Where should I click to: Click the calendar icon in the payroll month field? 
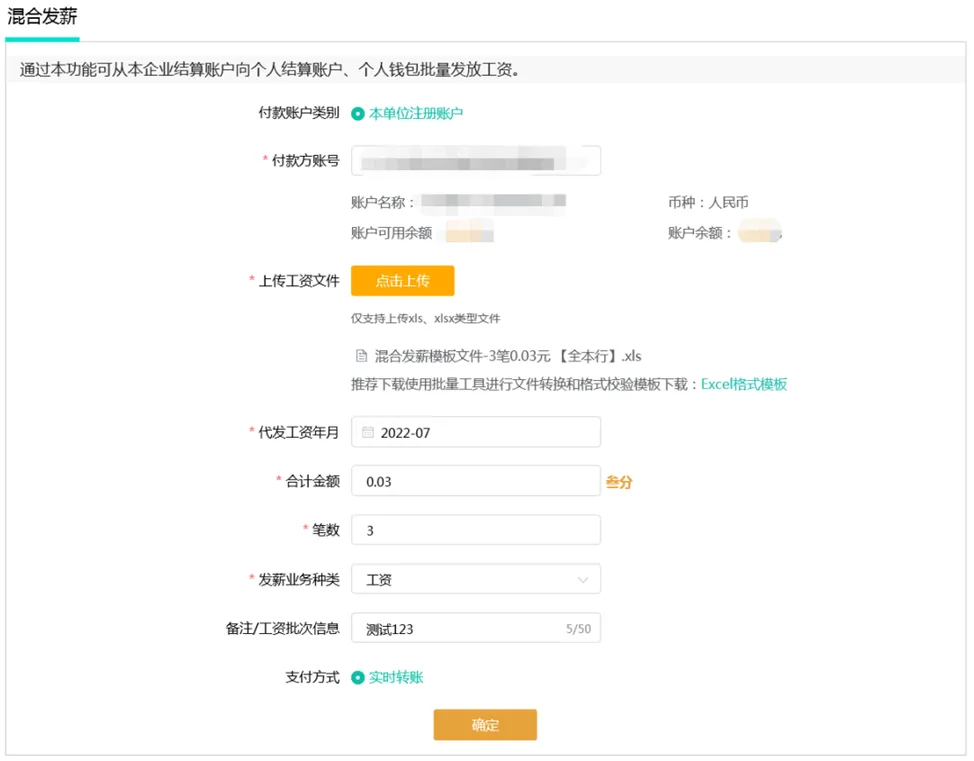(x=368, y=433)
